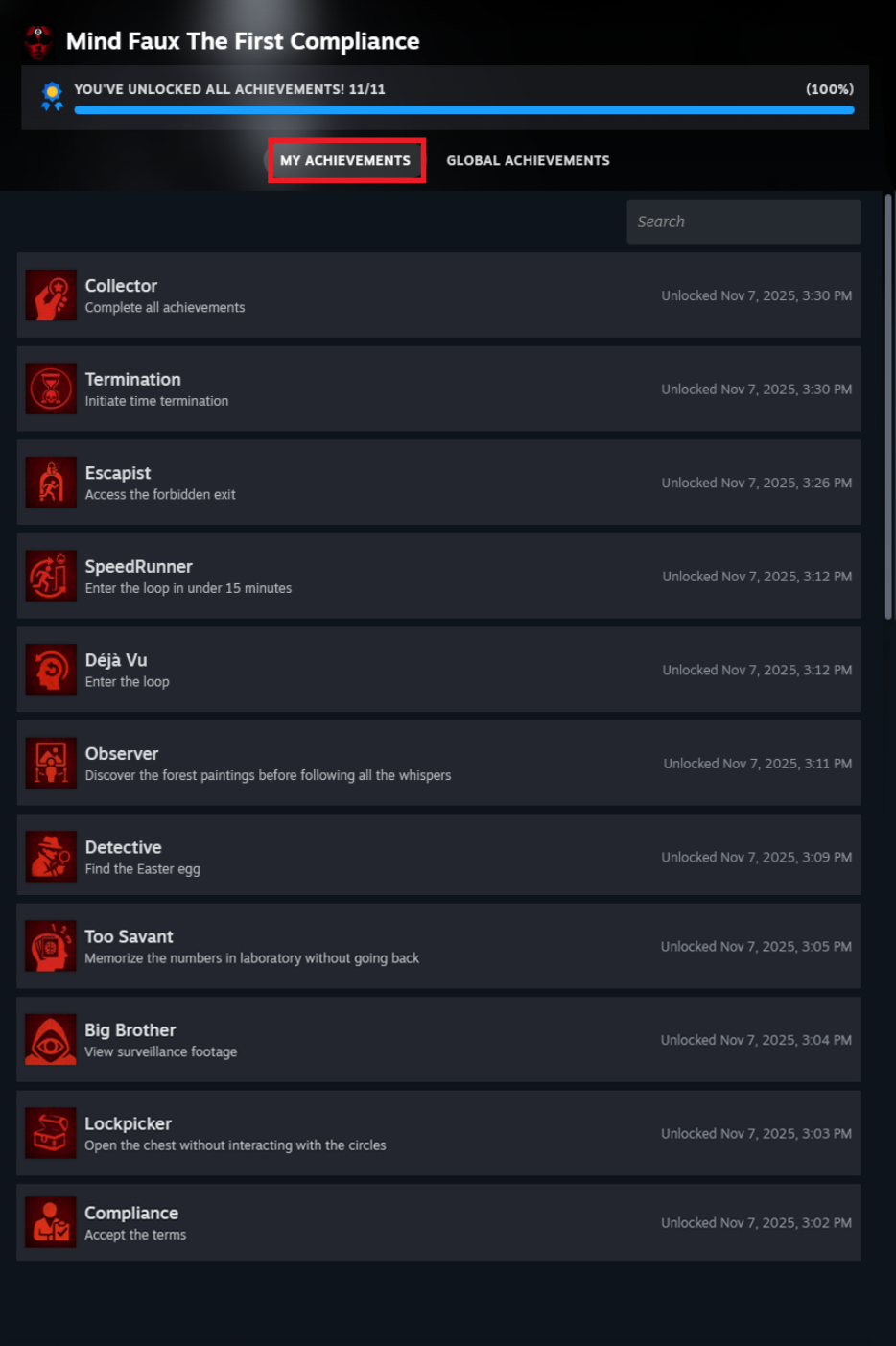Viewport: 896px width, 1346px height.
Task: Switch to My Achievements tab
Action: click(345, 160)
